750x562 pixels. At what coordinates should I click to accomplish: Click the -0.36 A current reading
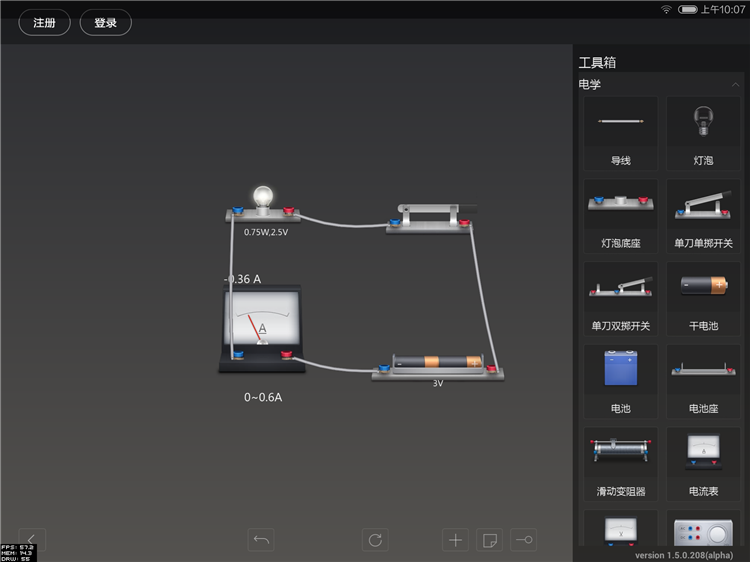(x=243, y=279)
